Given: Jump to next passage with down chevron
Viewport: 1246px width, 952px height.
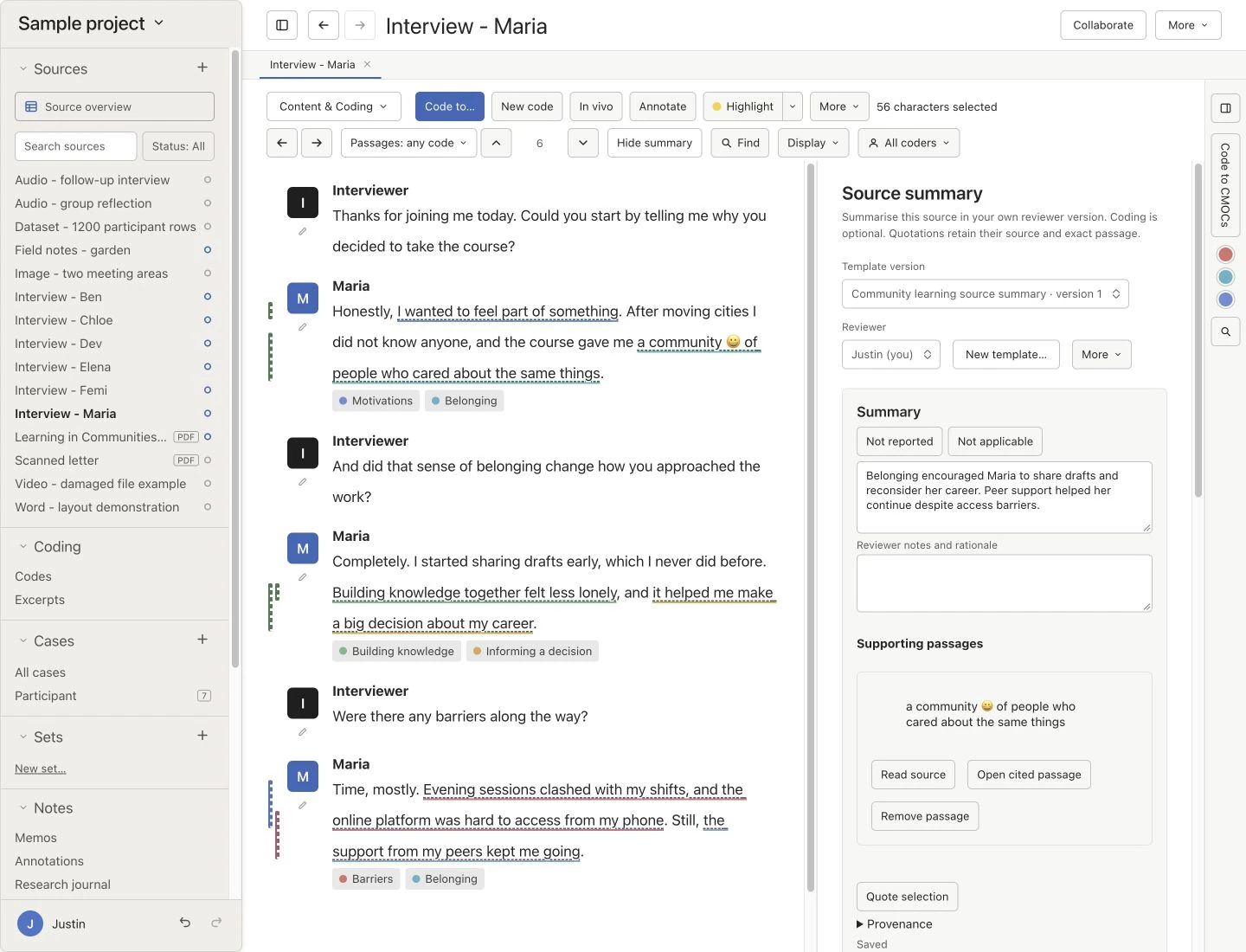Looking at the screenshot, I should [x=583, y=143].
